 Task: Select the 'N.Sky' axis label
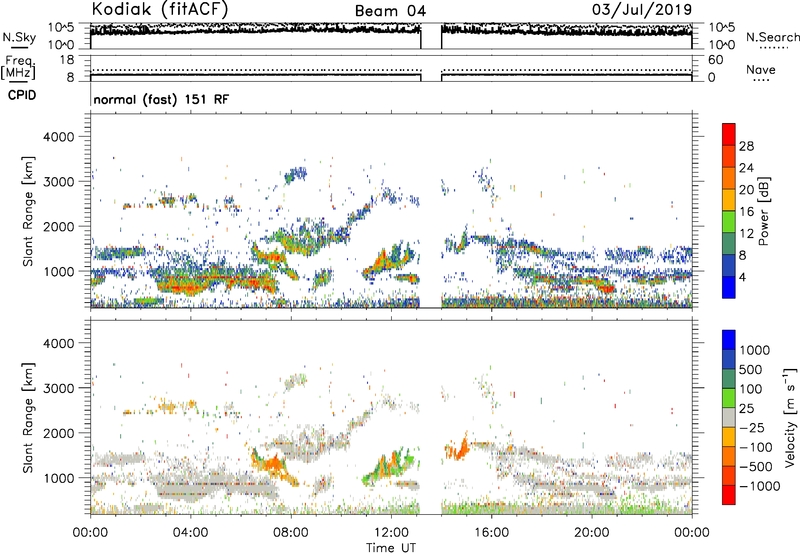click(x=19, y=37)
